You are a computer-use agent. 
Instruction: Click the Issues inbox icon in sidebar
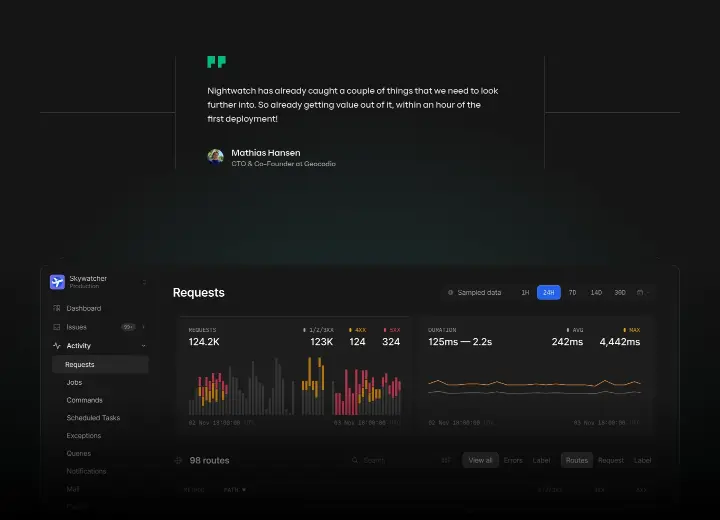tap(56, 327)
